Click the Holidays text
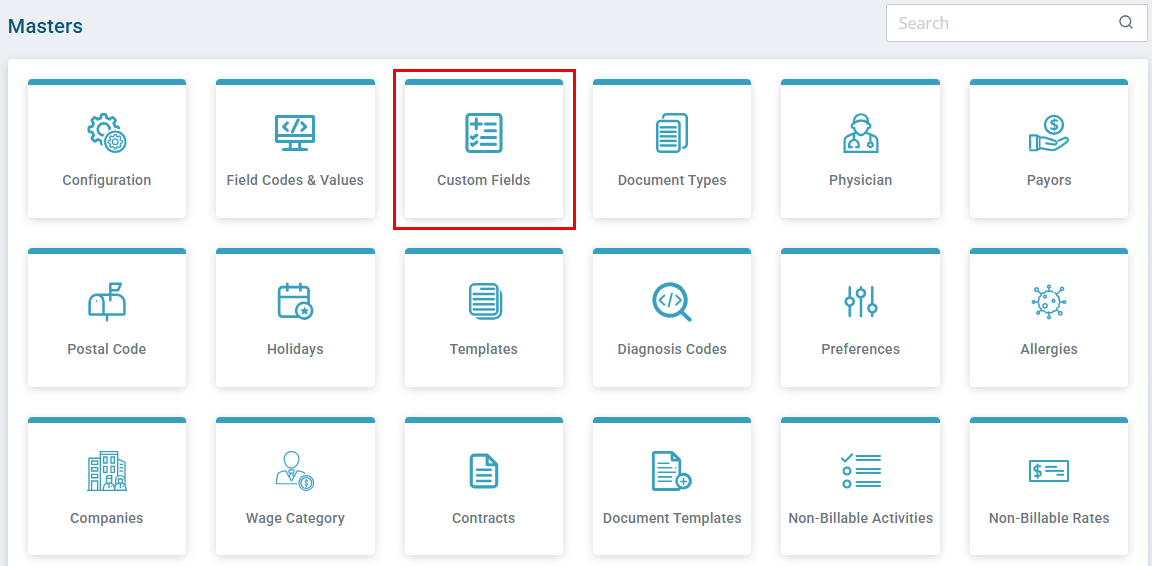Screen dimensions: 1152x566 pos(295,349)
